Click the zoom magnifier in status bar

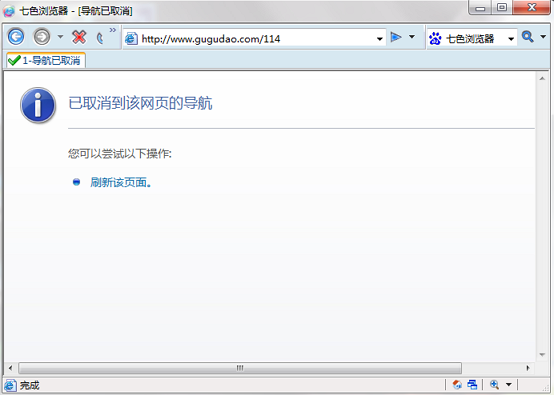495,384
